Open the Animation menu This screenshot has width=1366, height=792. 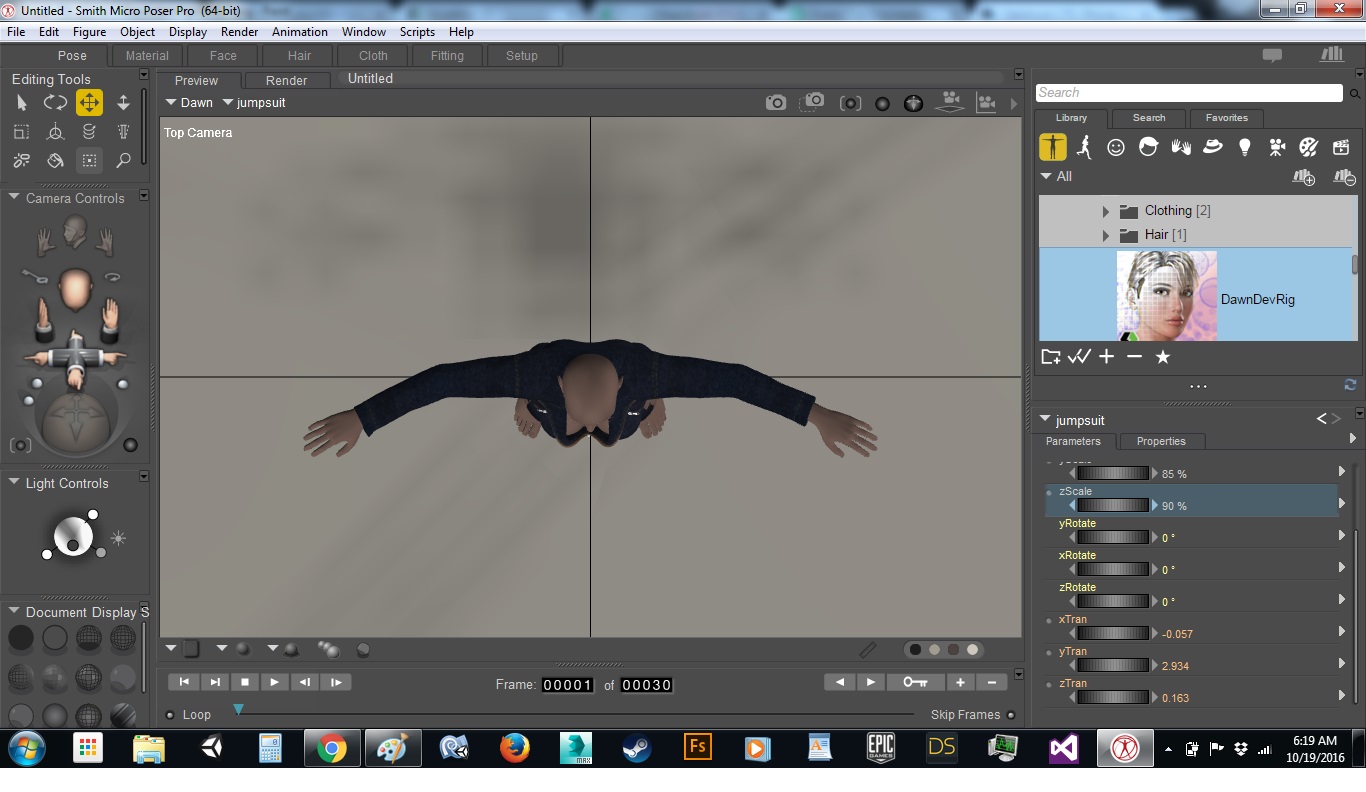click(x=299, y=32)
